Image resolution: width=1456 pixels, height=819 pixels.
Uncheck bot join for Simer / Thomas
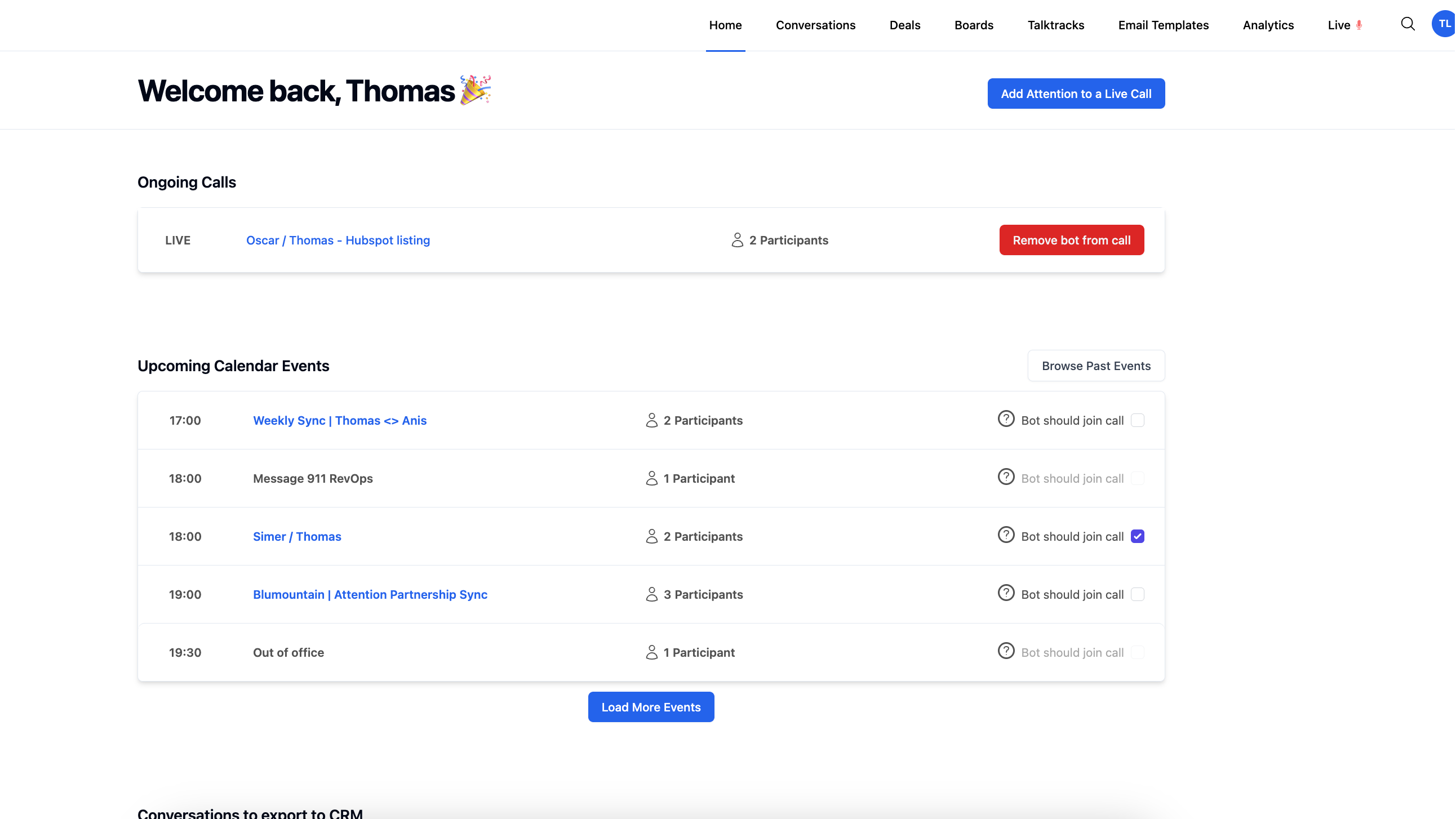(x=1137, y=536)
